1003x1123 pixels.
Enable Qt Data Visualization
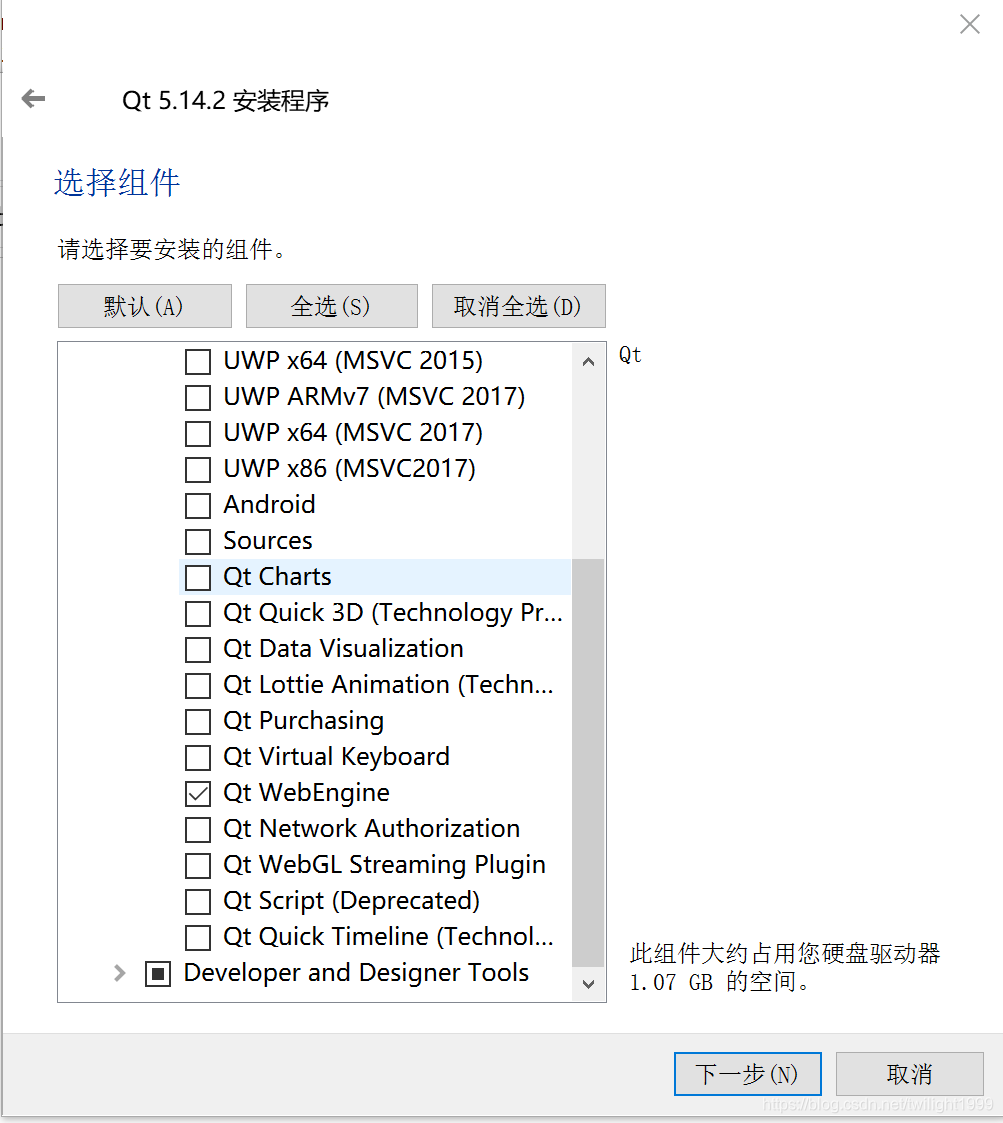click(197, 649)
